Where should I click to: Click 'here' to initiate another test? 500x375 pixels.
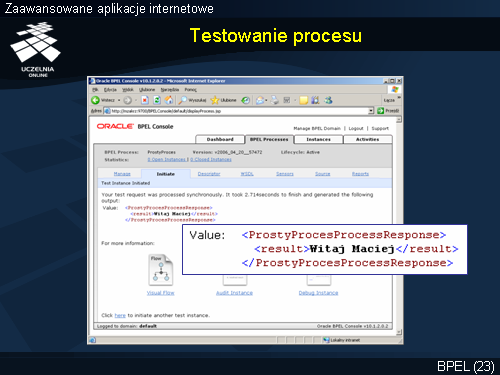click(x=120, y=315)
